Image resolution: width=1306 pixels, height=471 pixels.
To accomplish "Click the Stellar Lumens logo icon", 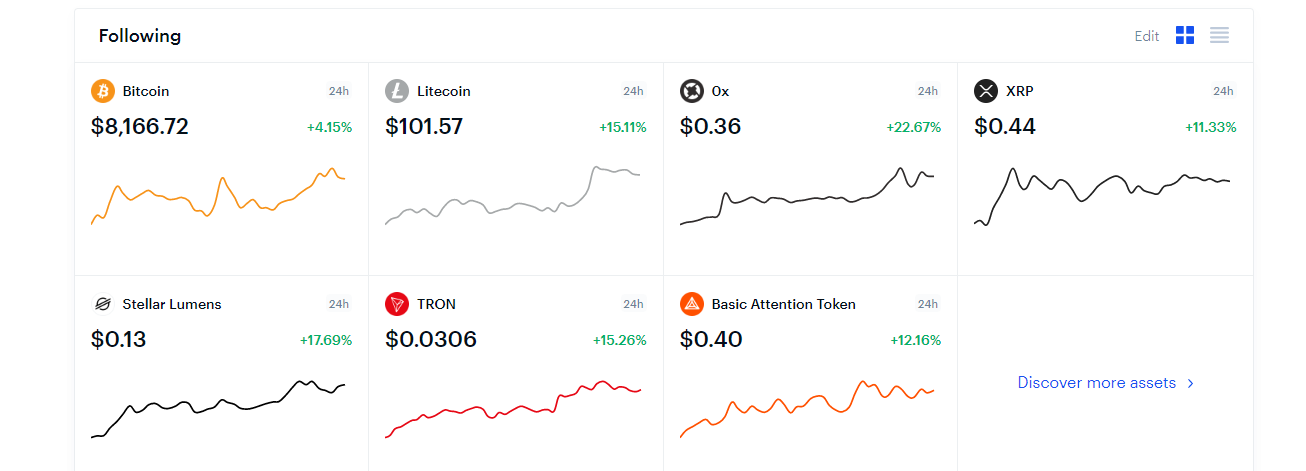I will 102,304.
